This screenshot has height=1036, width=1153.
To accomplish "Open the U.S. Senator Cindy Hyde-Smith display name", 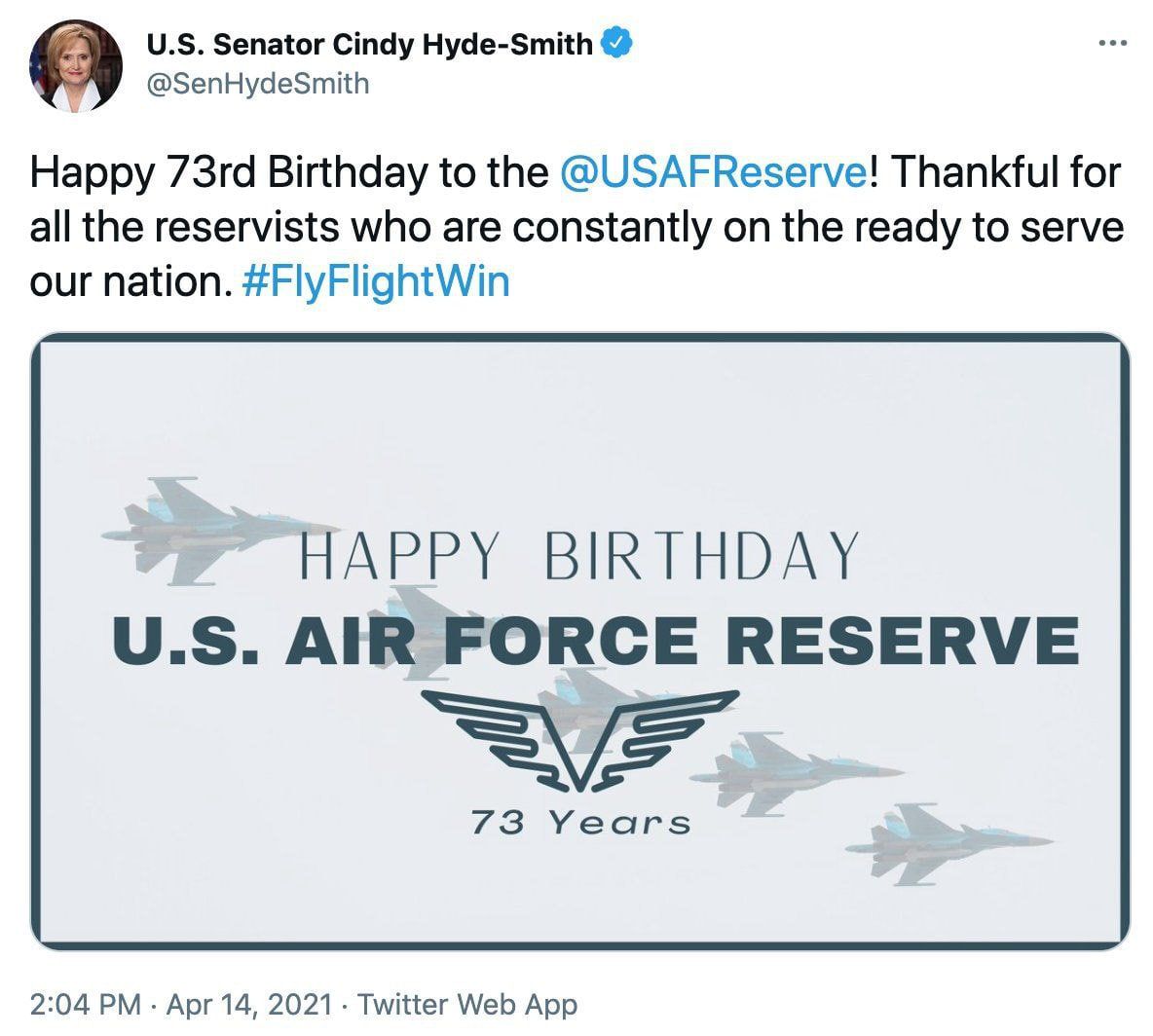I will [x=369, y=44].
